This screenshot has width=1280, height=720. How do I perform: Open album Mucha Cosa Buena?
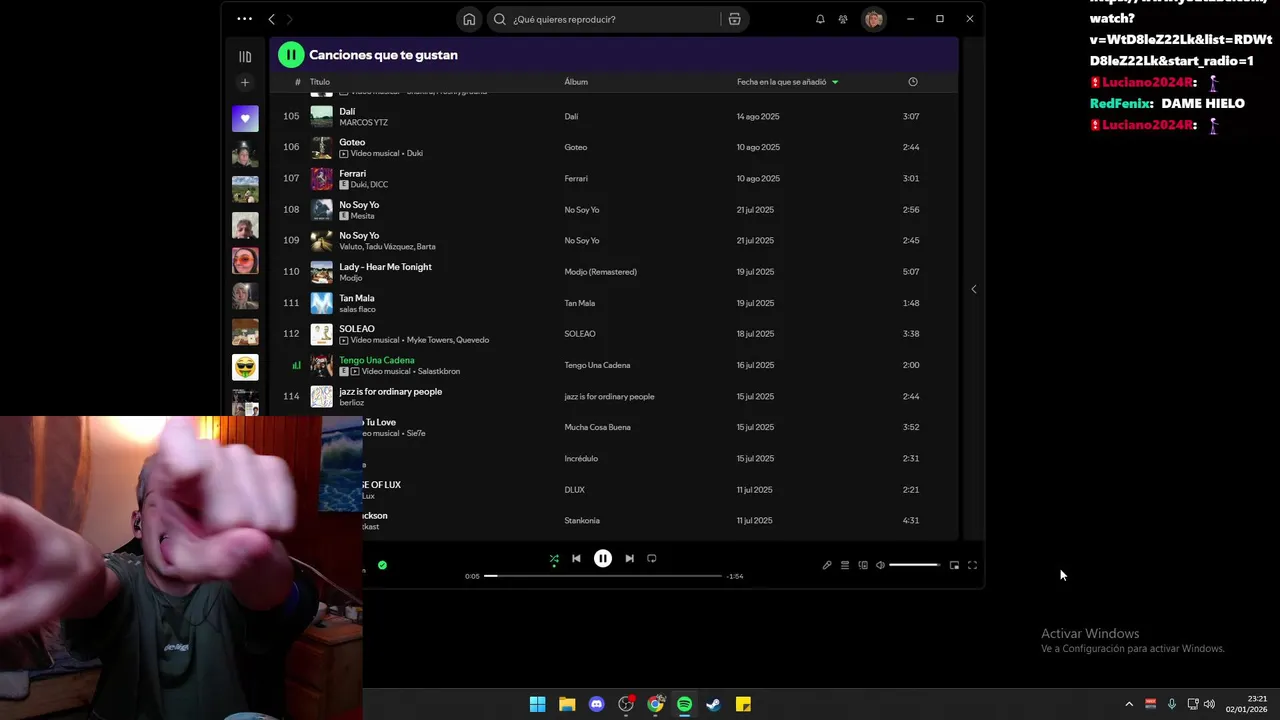(597, 427)
